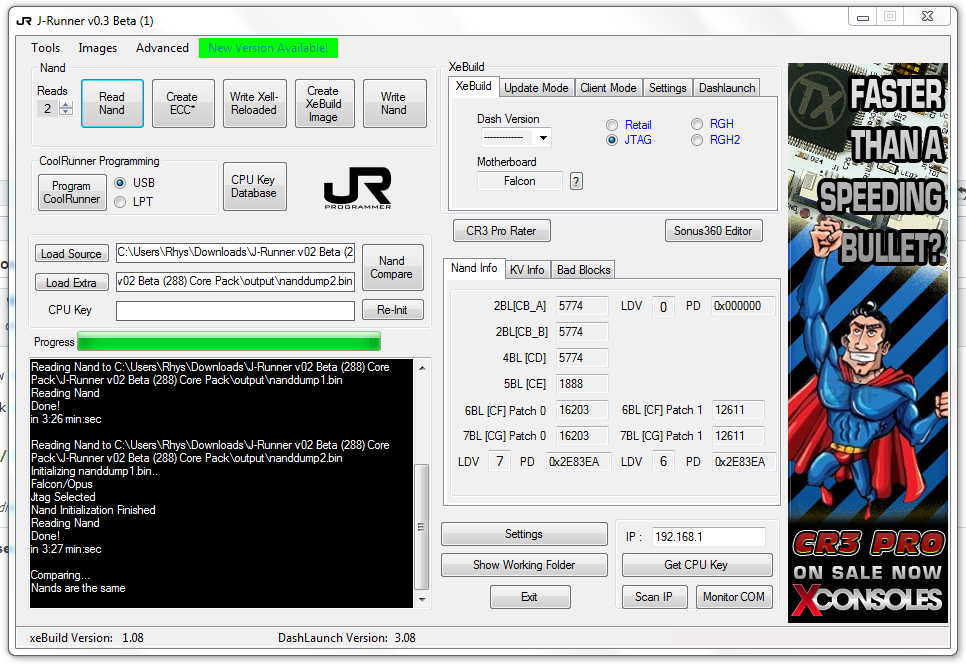Click New Version Available notice
Image resolution: width=966 pixels, height=664 pixels.
(268, 48)
